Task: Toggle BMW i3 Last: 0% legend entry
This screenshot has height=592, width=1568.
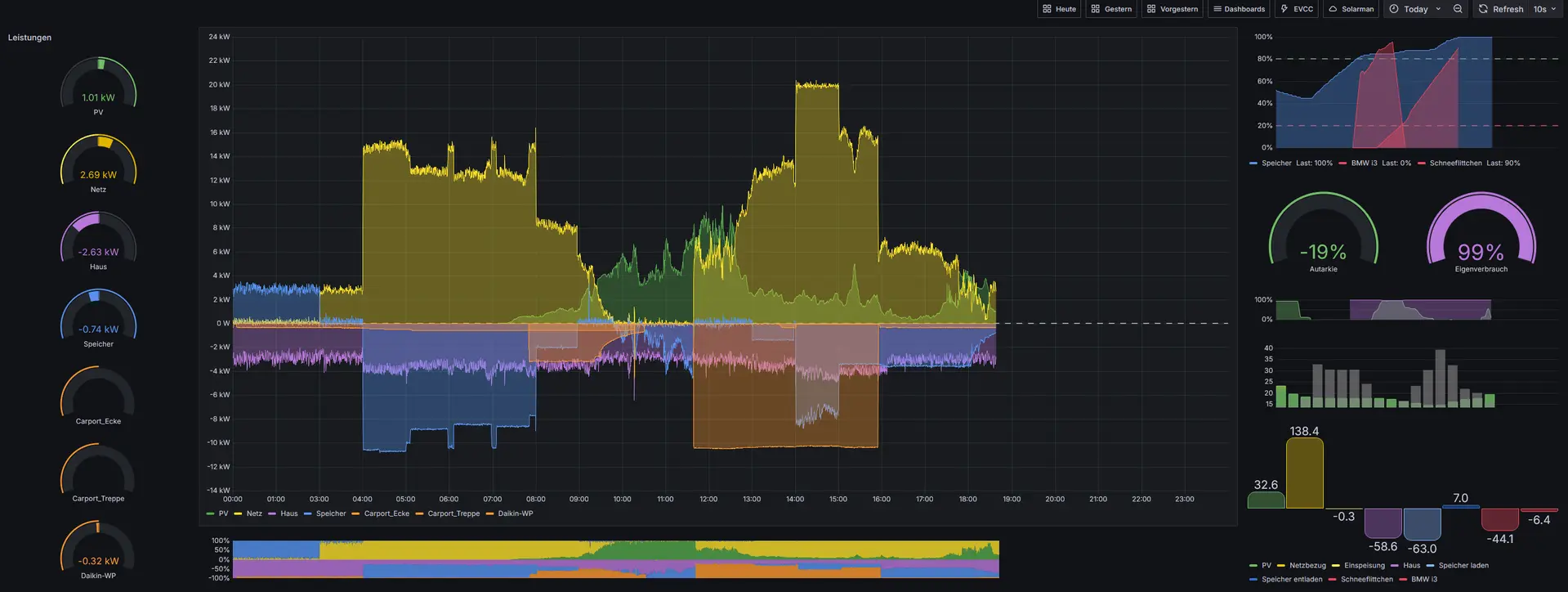Action: [x=1374, y=163]
